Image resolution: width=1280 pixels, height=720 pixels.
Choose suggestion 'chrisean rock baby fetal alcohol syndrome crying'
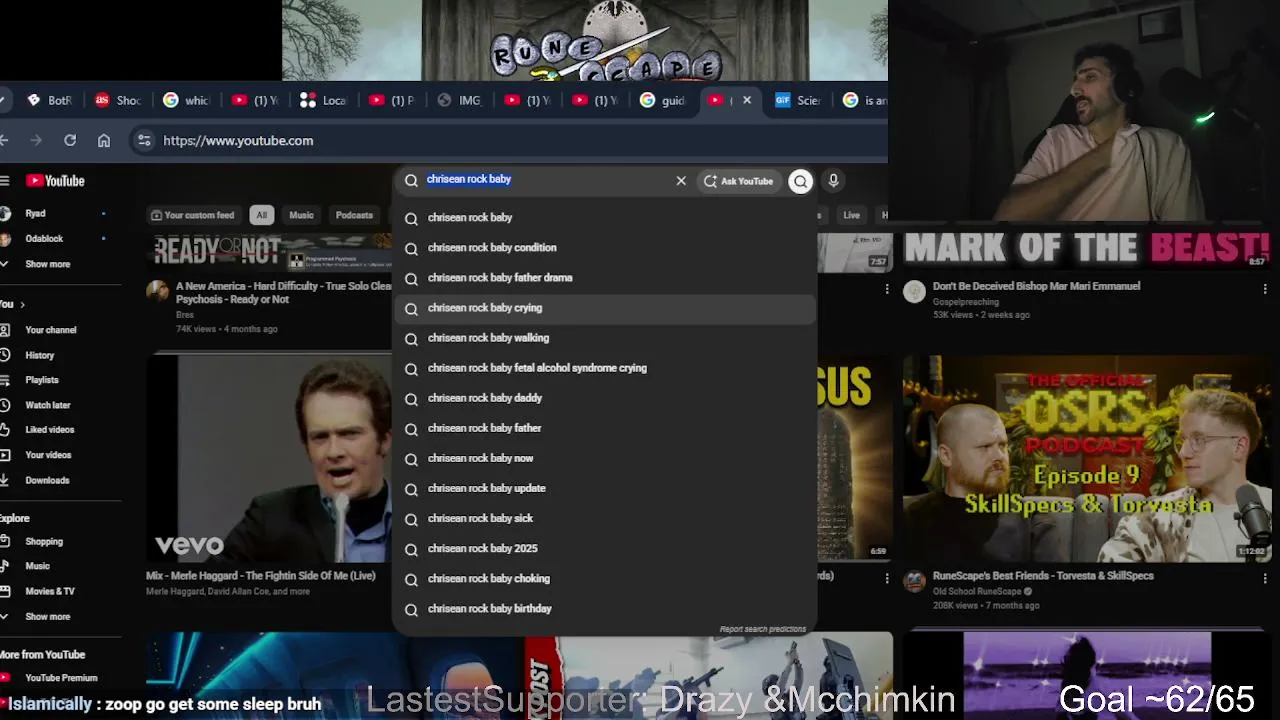pos(606,368)
